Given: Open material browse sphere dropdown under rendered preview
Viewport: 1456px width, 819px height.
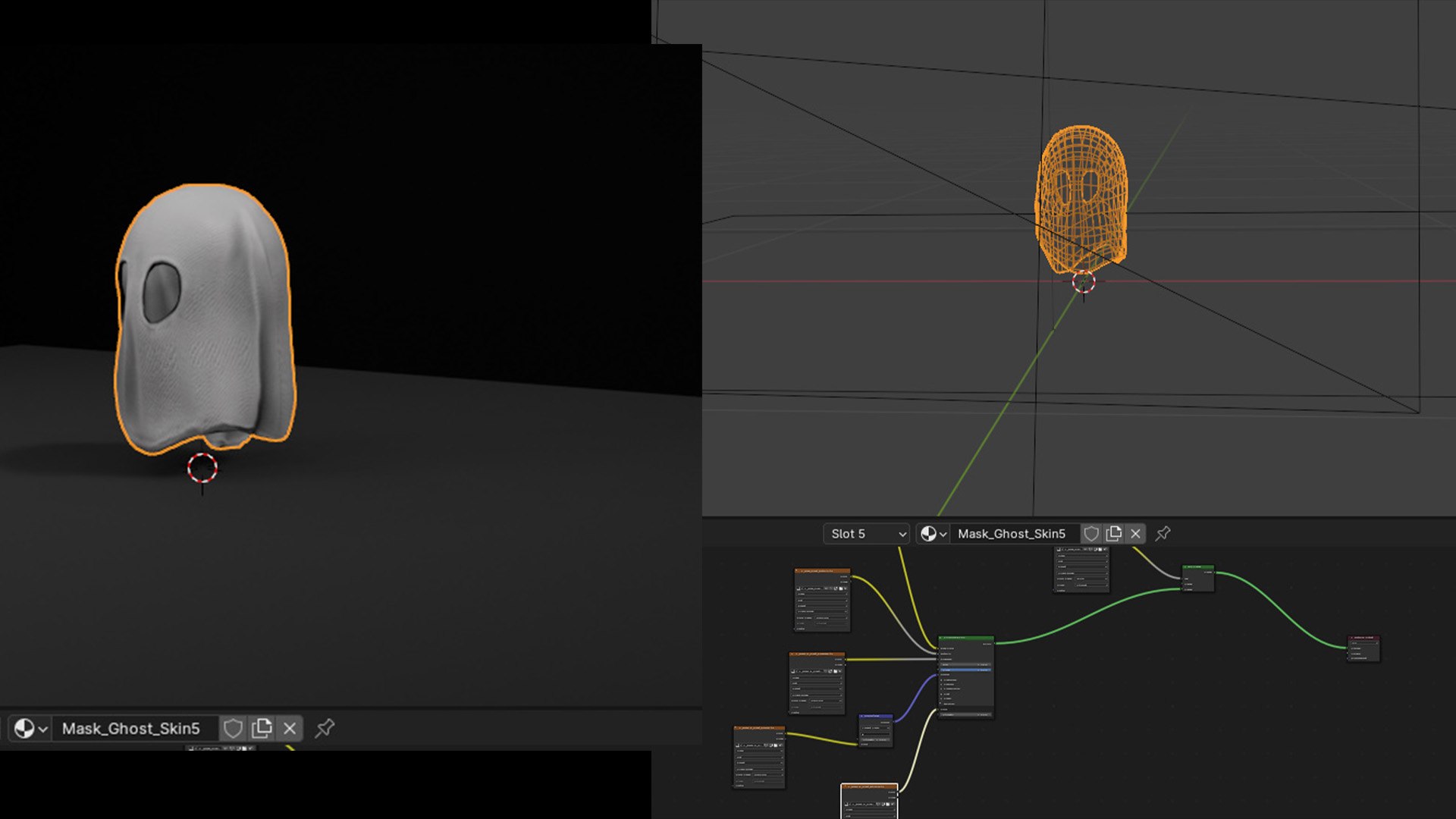Looking at the screenshot, I should coord(30,729).
